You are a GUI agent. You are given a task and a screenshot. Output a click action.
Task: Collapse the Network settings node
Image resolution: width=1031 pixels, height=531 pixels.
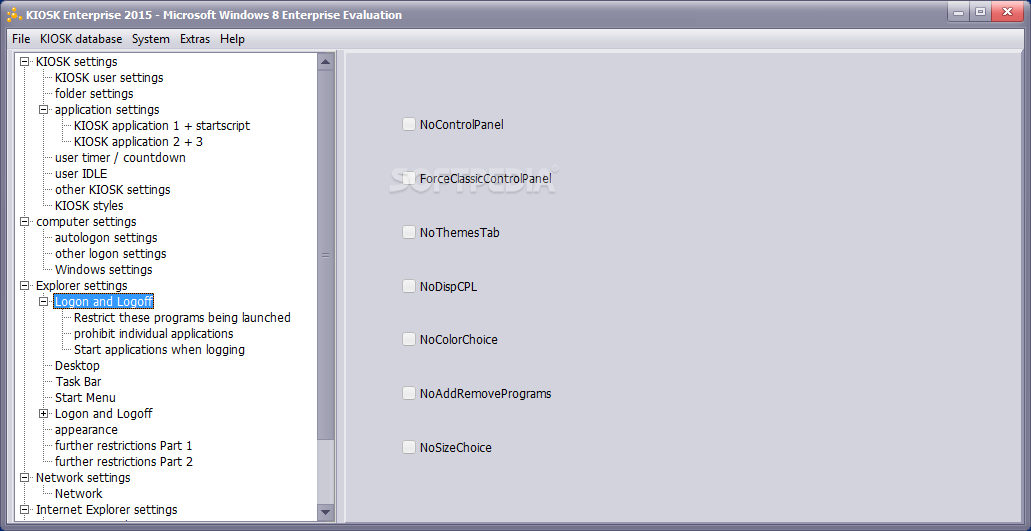[25, 477]
